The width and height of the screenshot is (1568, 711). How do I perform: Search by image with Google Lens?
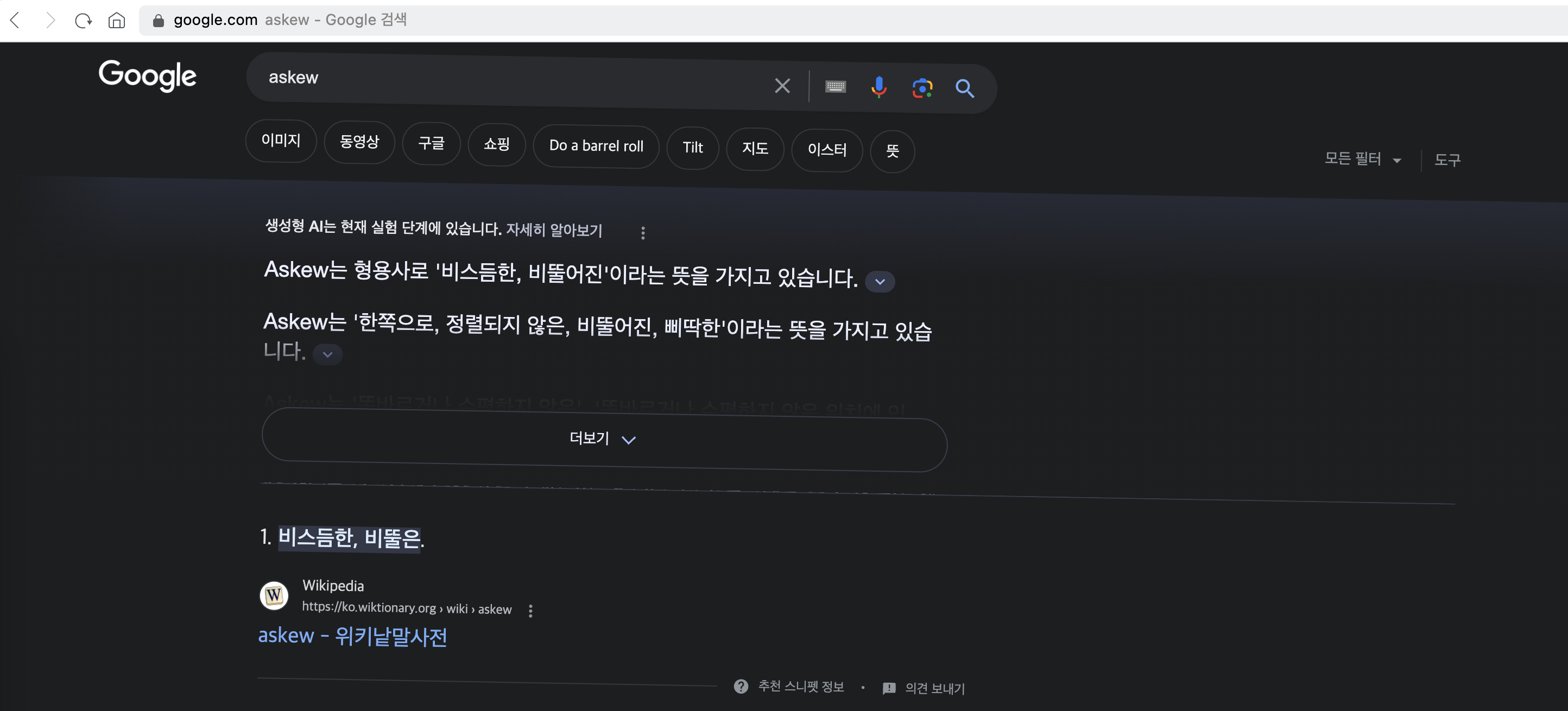click(922, 89)
